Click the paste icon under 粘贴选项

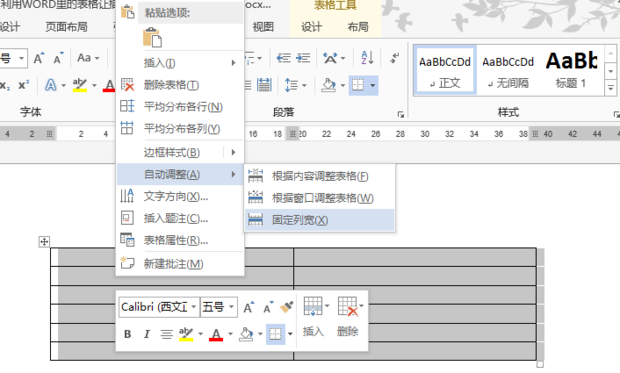pyautogui.click(x=152, y=38)
